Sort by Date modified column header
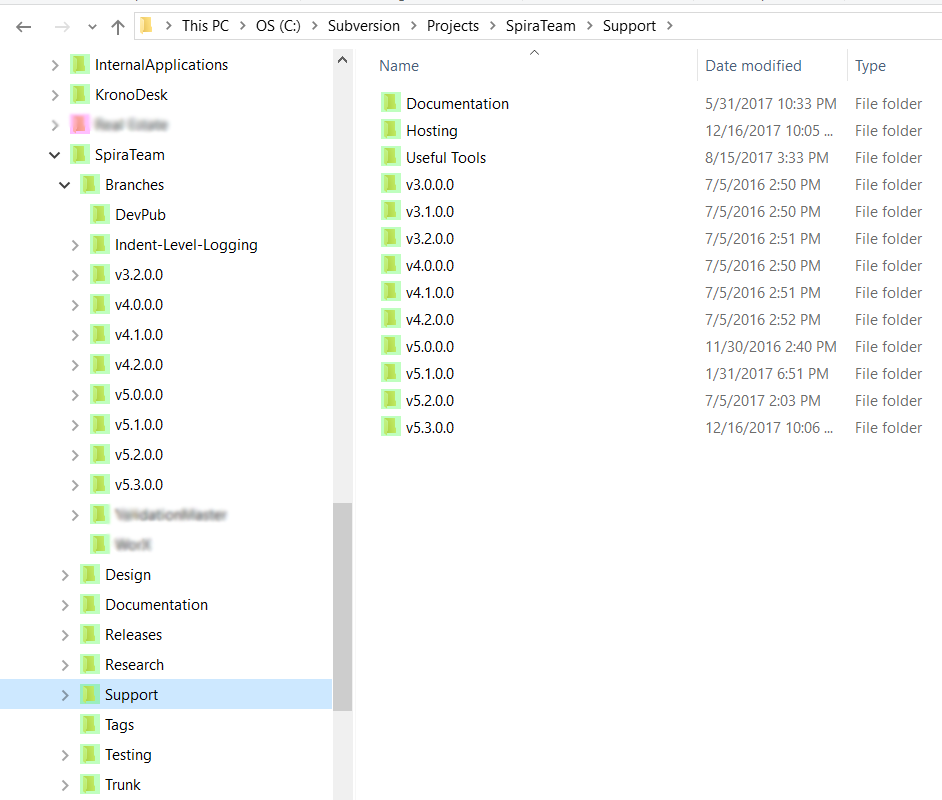 pos(753,66)
